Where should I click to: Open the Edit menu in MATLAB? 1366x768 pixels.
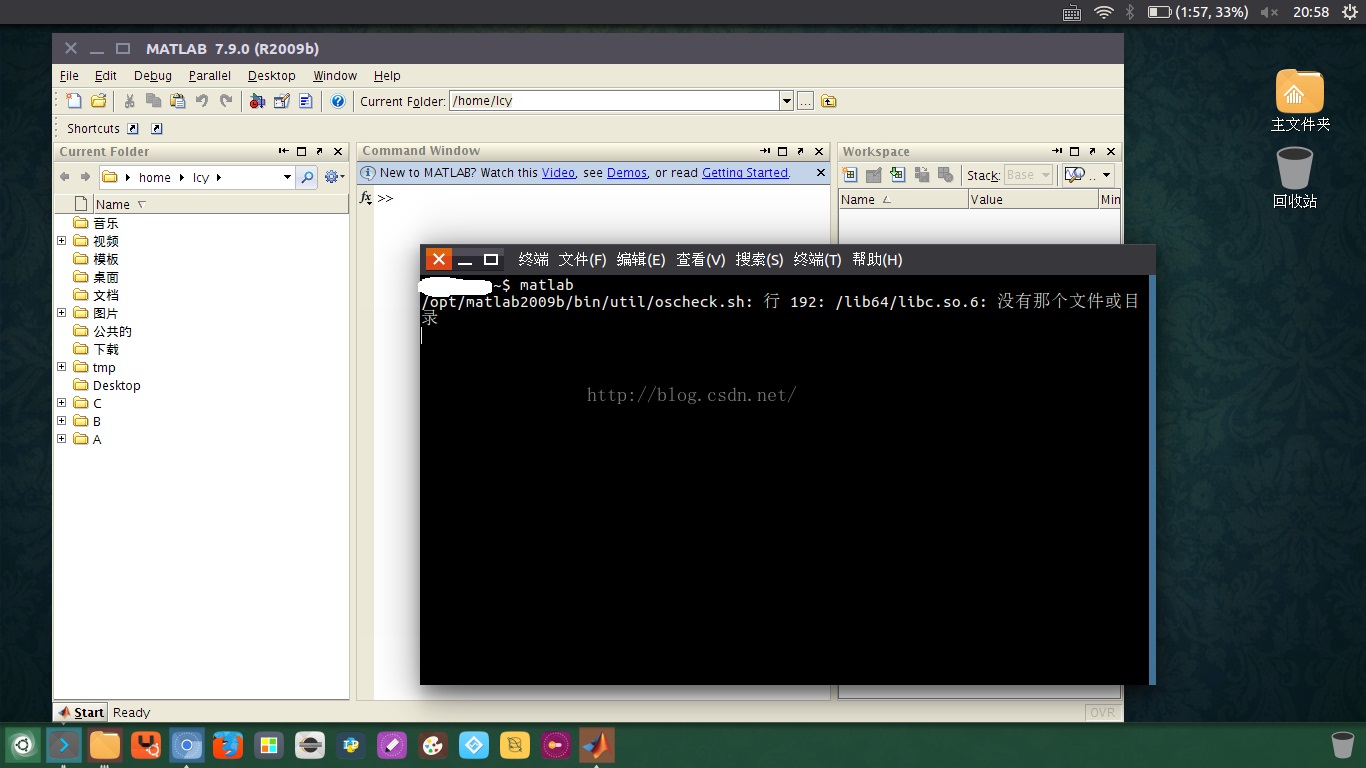(105, 75)
